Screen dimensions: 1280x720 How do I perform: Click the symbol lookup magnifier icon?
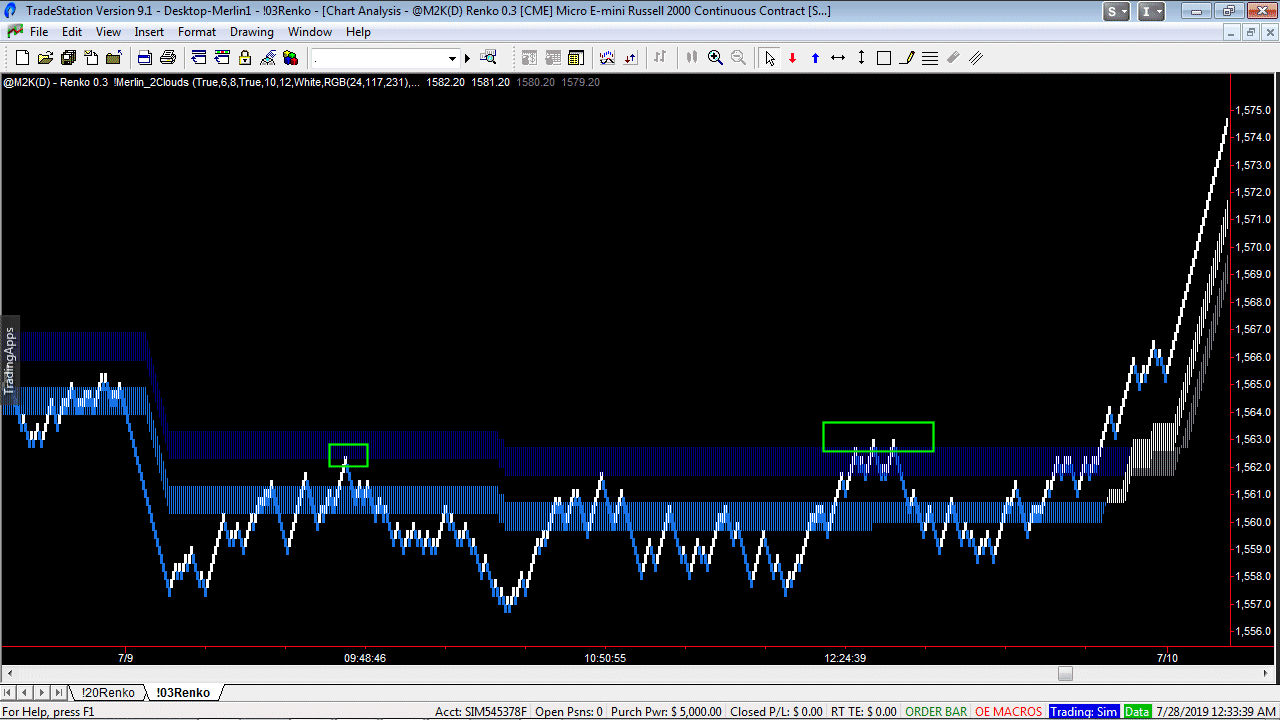489,58
